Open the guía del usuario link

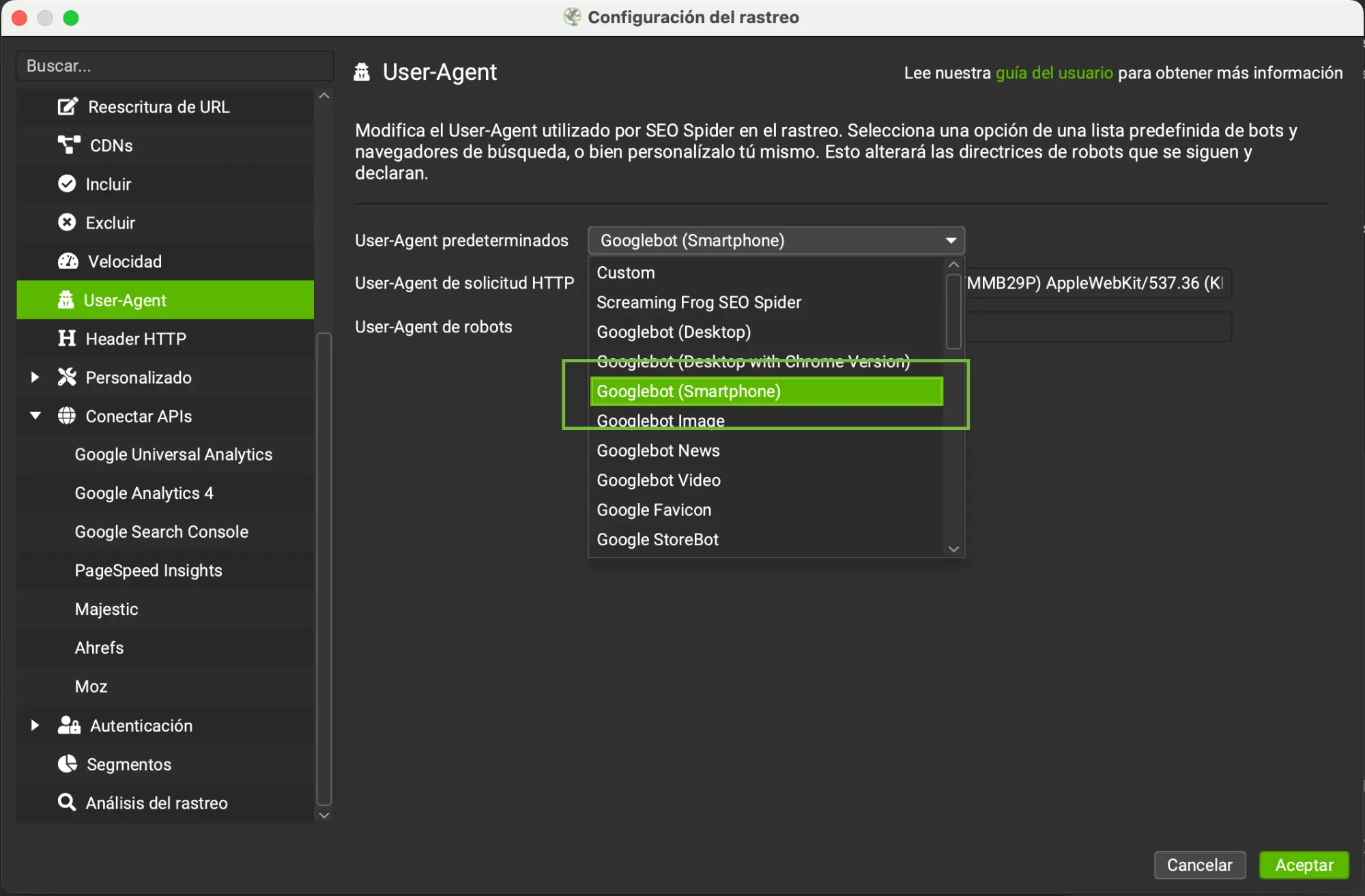click(1053, 73)
